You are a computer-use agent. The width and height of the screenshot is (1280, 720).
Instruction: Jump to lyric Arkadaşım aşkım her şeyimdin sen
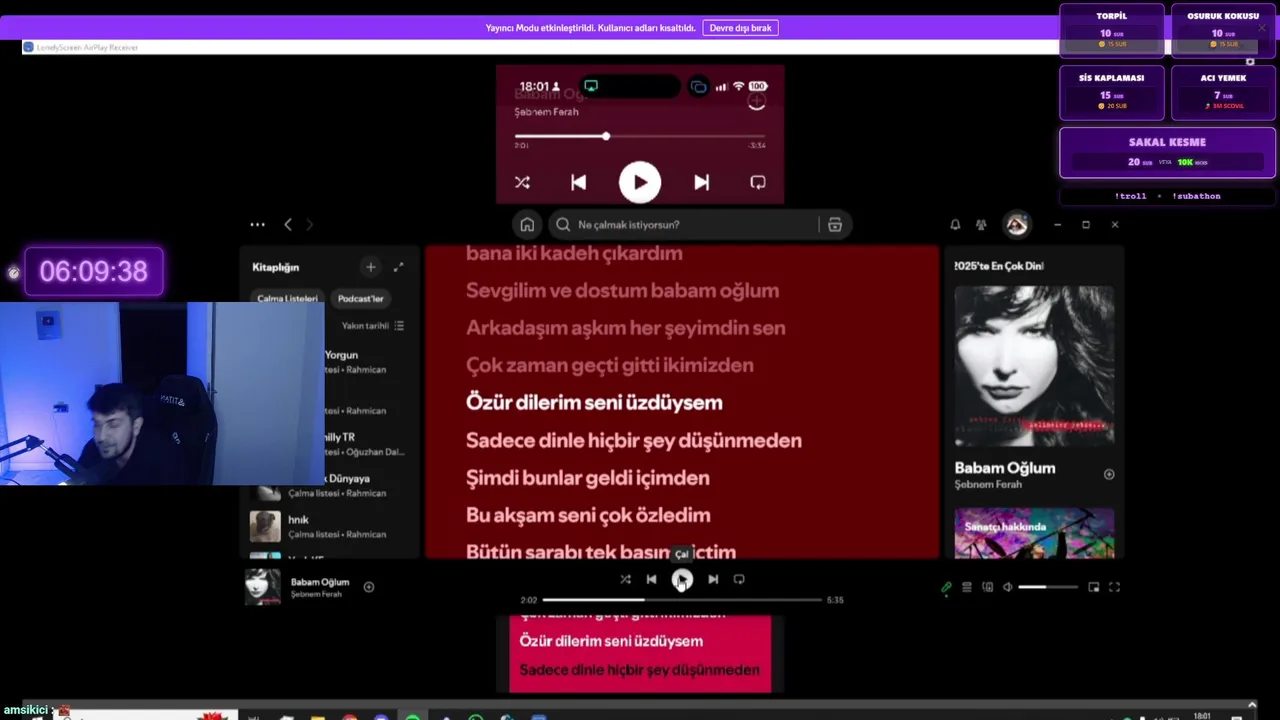click(x=626, y=328)
